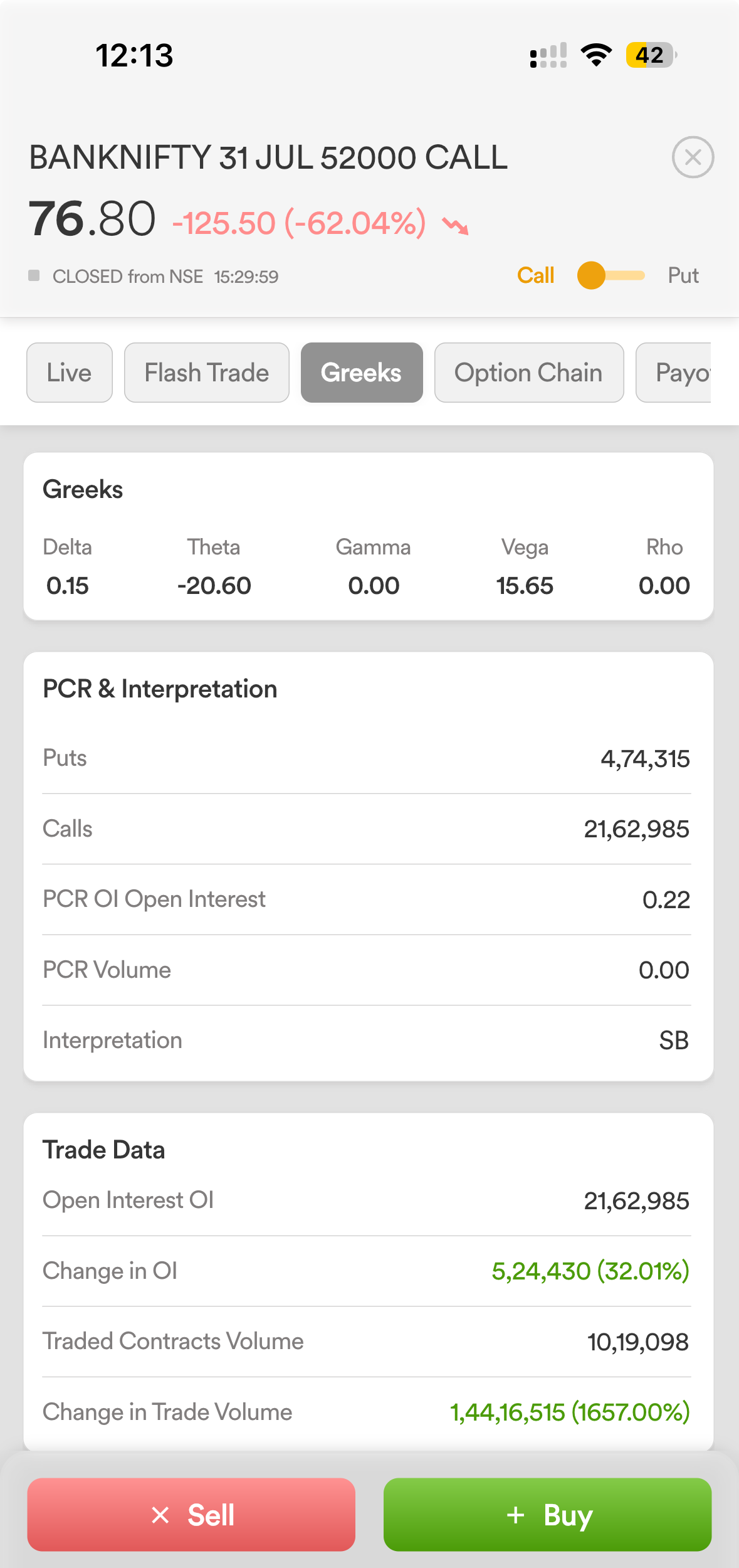739x1568 pixels.
Task: Tap the Delta value 0.15
Action: click(68, 586)
